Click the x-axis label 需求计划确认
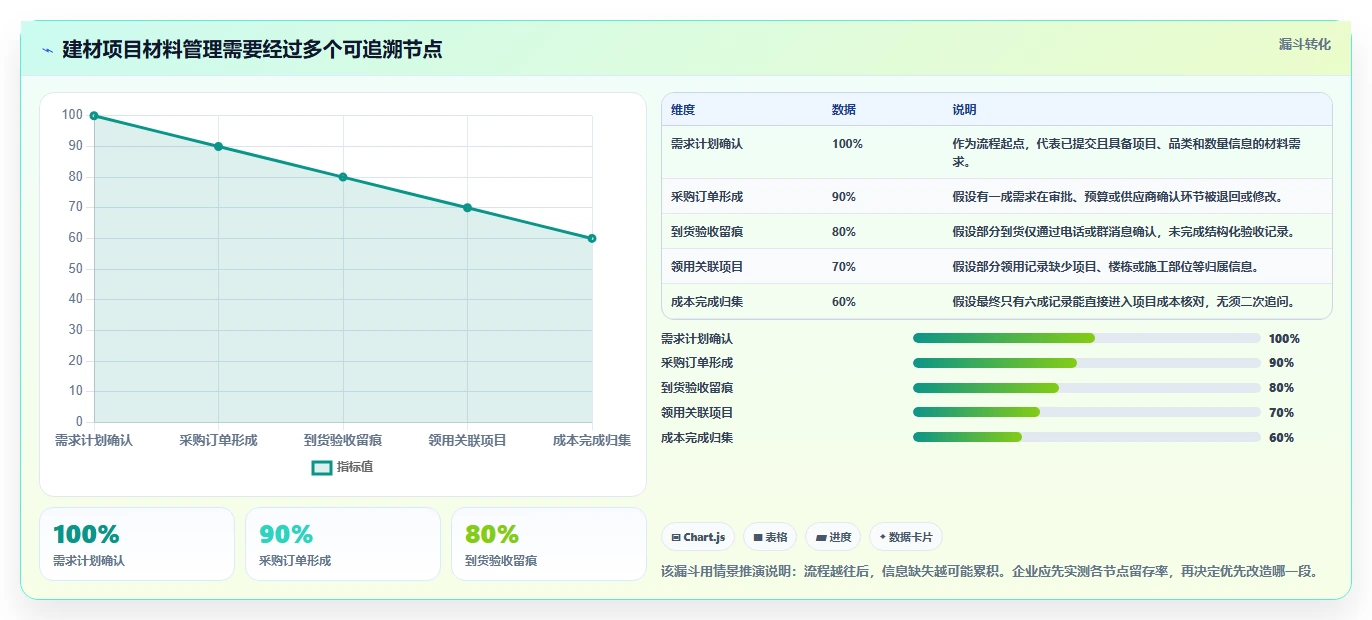Image resolution: width=1372 pixels, height=620 pixels. click(x=94, y=440)
